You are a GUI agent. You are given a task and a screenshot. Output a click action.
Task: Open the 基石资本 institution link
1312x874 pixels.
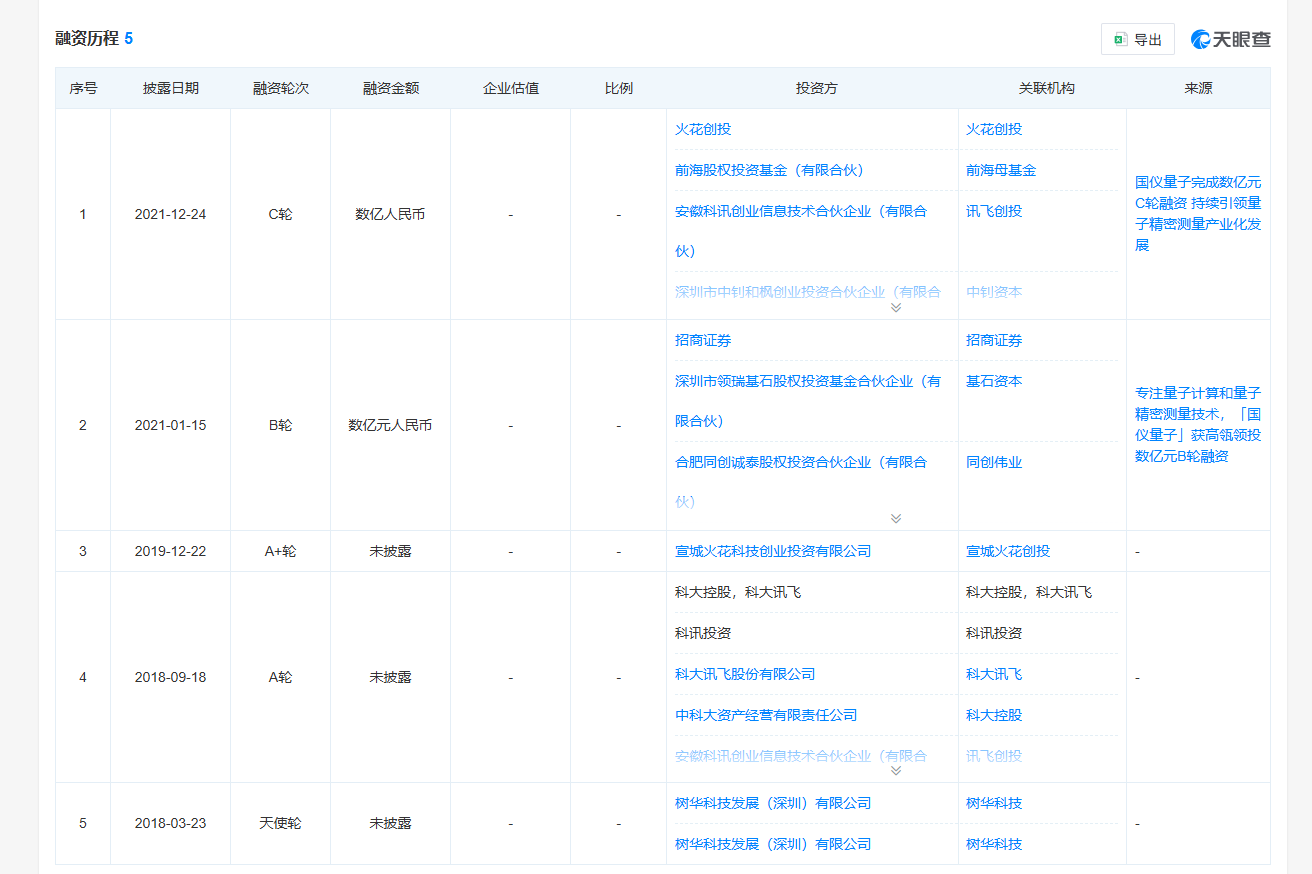point(994,381)
